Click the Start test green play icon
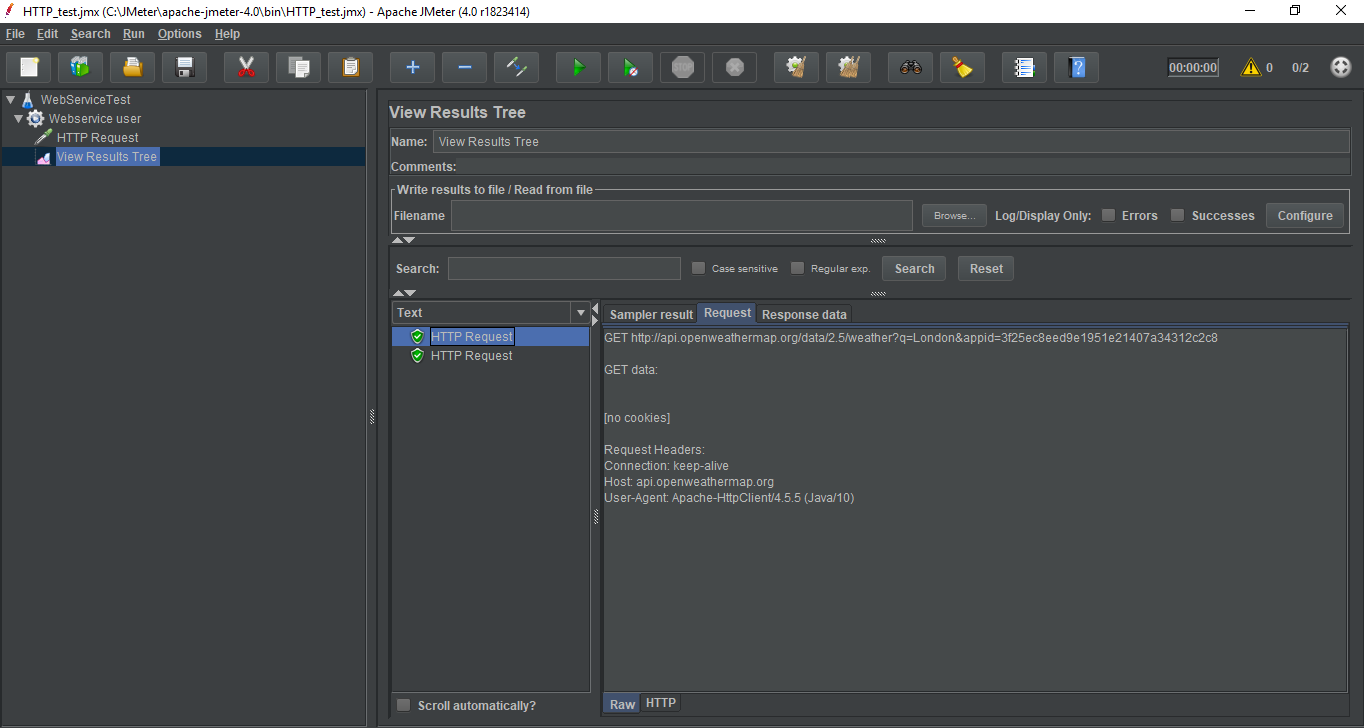Screen dimensions: 1364x728 (x=578, y=68)
